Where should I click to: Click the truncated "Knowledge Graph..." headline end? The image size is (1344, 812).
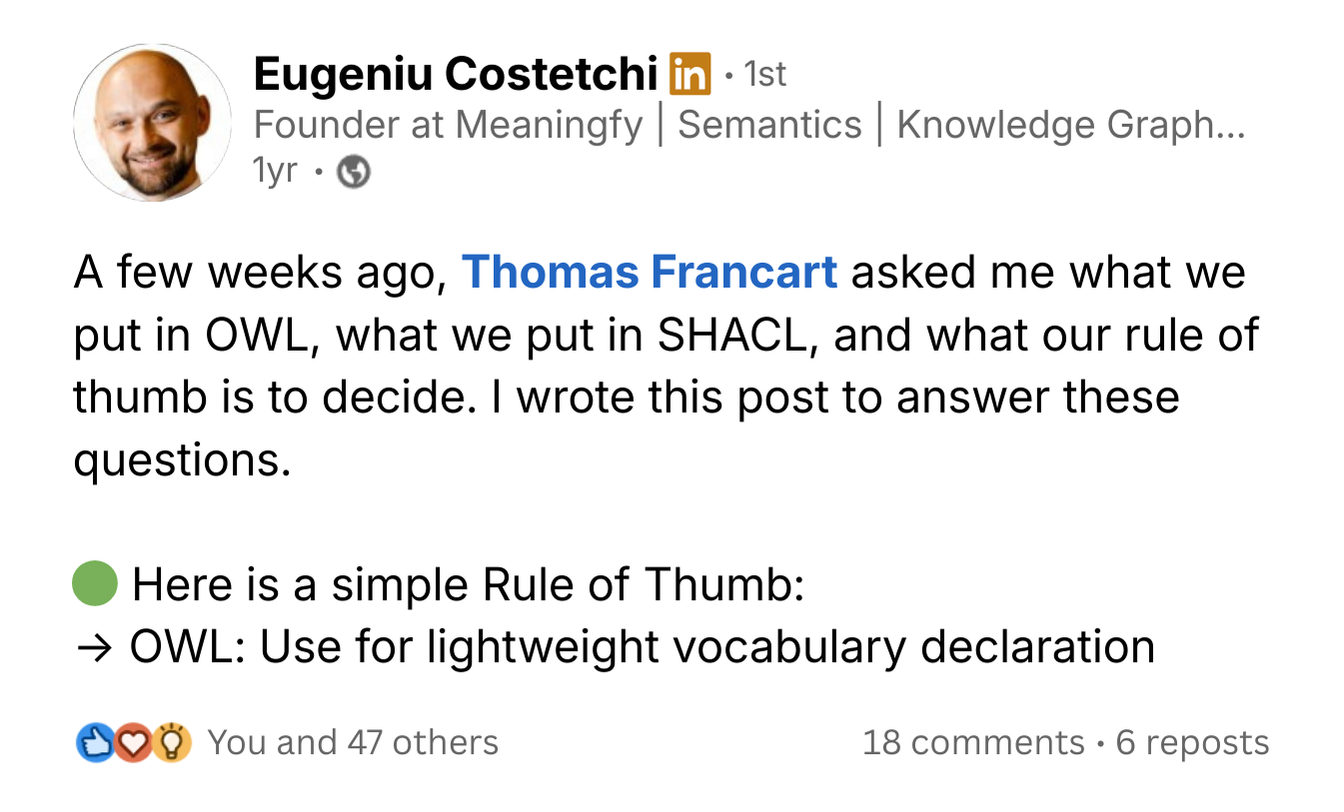(x=1070, y=125)
